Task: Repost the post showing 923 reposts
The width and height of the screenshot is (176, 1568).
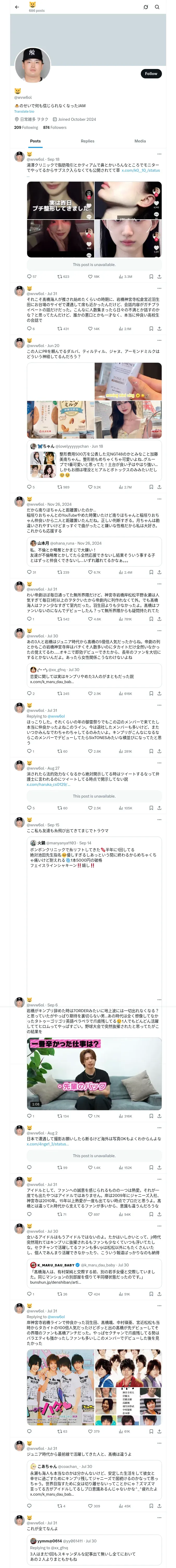Action: 63,276
